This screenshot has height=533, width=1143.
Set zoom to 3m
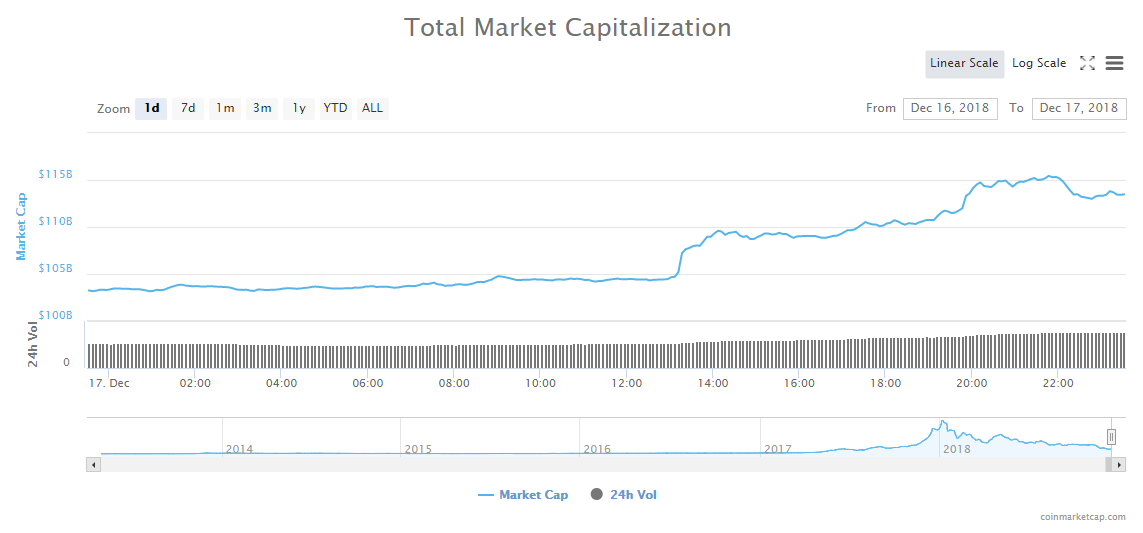tap(262, 108)
